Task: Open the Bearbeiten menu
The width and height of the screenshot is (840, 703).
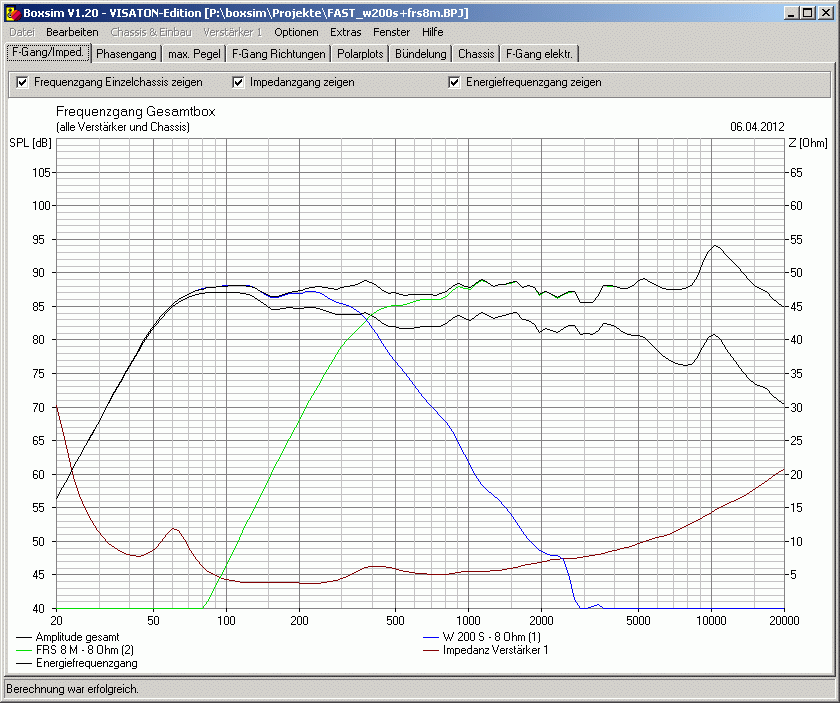Action: point(72,32)
